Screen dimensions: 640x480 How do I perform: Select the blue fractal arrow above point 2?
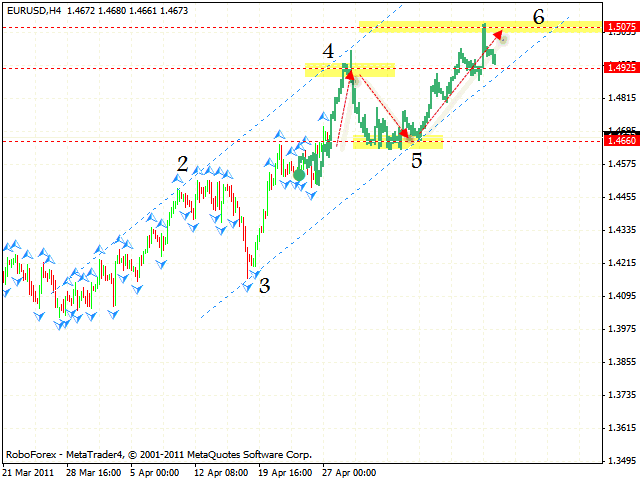coord(178,178)
